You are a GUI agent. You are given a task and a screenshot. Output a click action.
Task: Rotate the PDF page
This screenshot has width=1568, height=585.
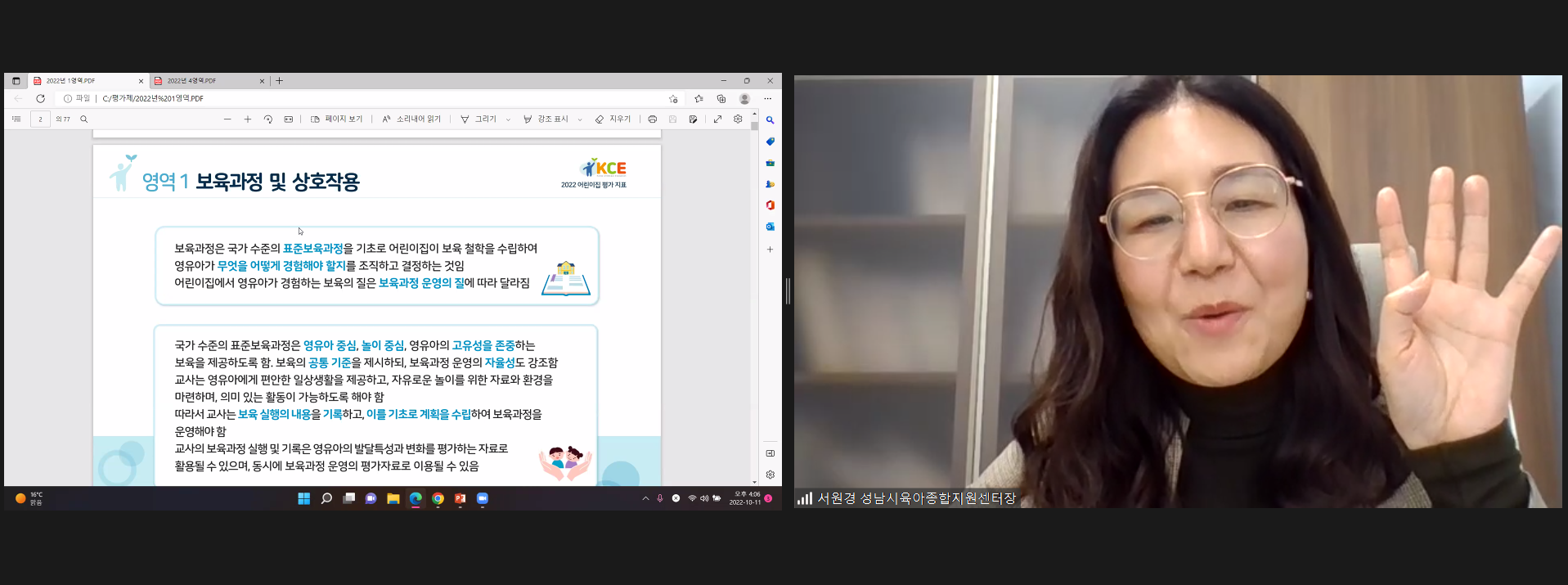pyautogui.click(x=268, y=119)
